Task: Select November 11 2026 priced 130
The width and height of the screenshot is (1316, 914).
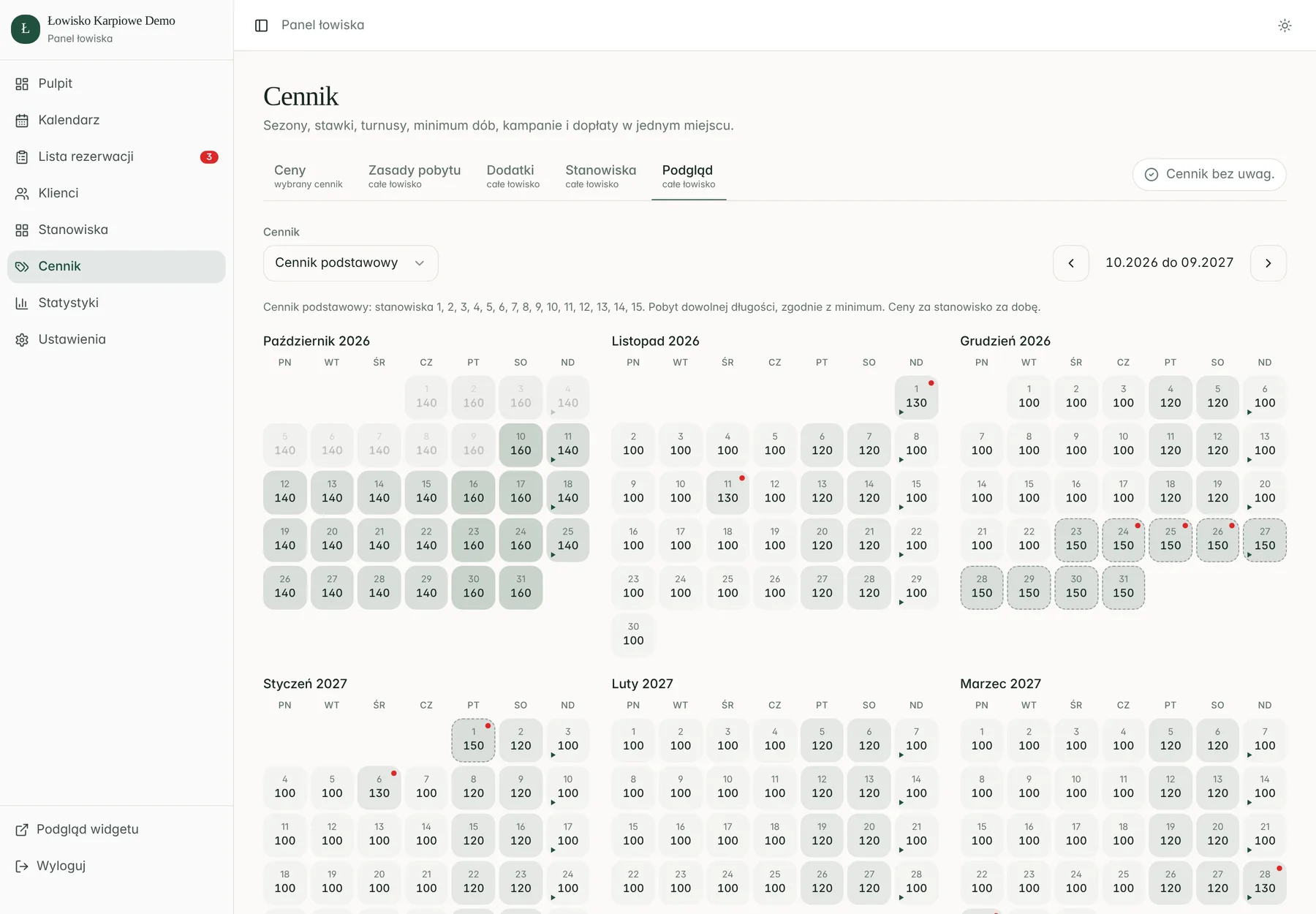Action: pyautogui.click(x=727, y=492)
